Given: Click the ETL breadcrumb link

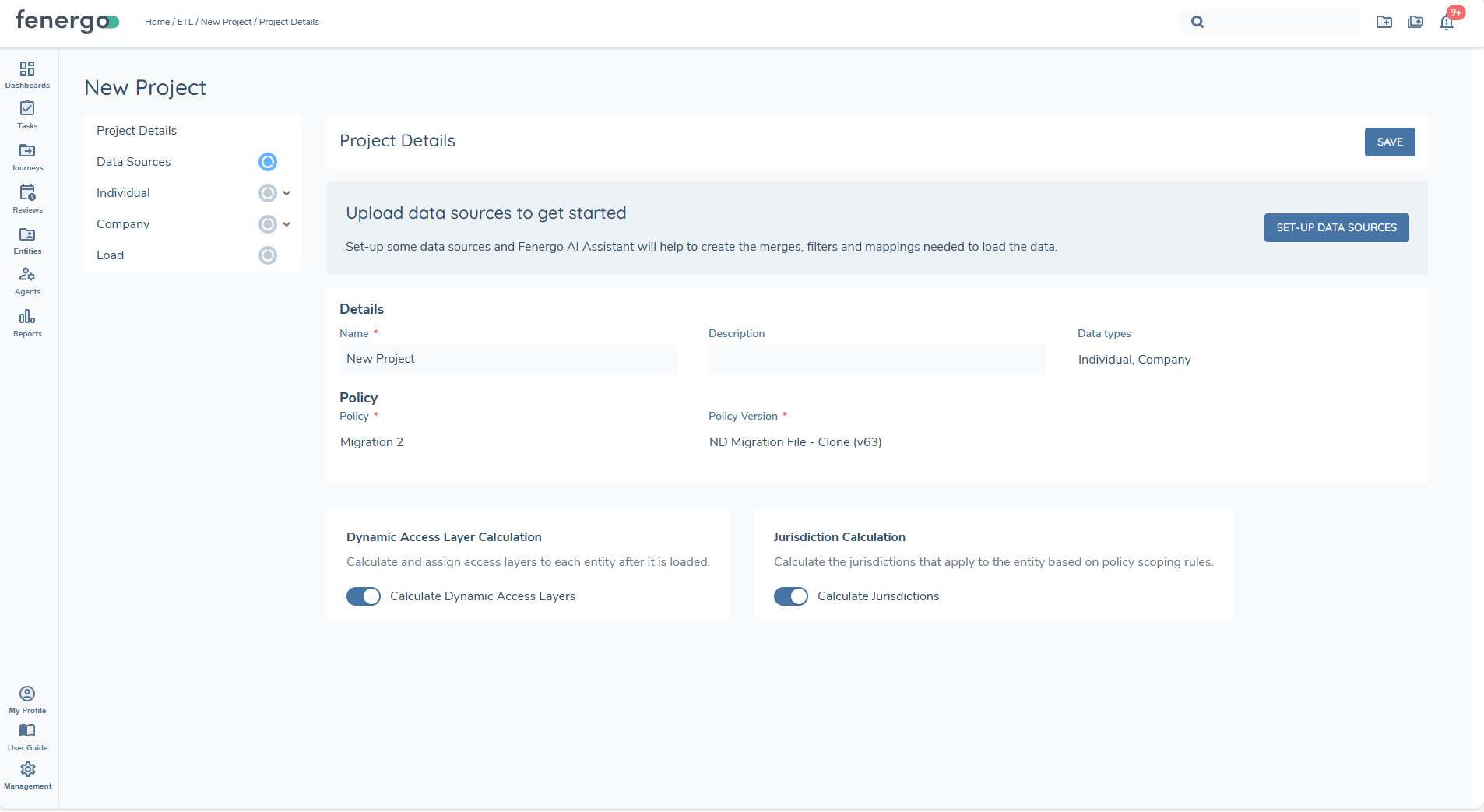Looking at the screenshot, I should tap(185, 22).
